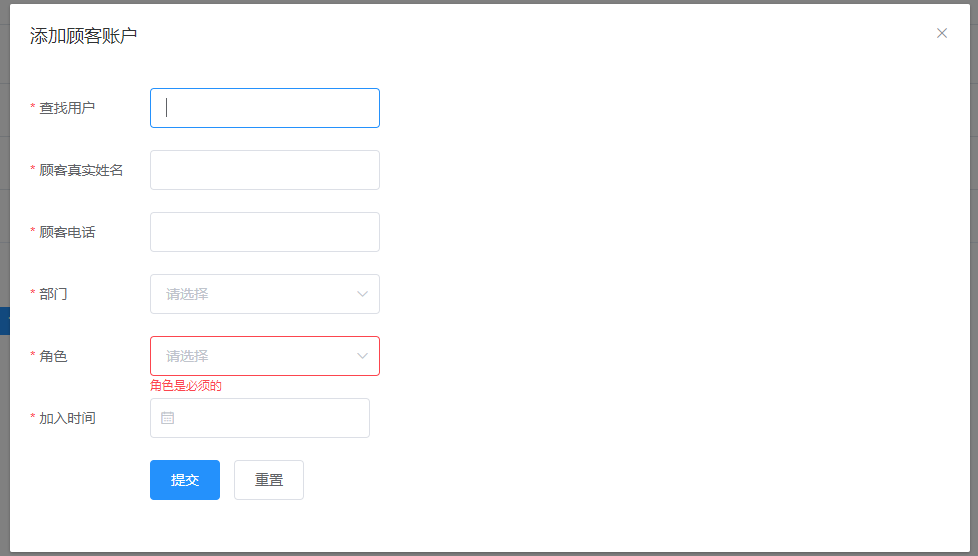Submit the form with 提交 button

click(185, 480)
